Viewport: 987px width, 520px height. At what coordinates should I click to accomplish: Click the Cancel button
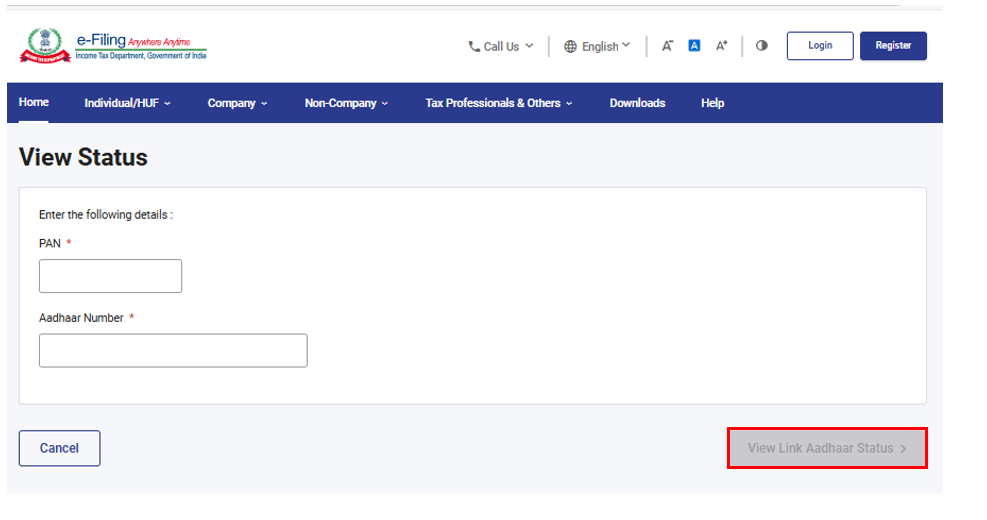60,448
